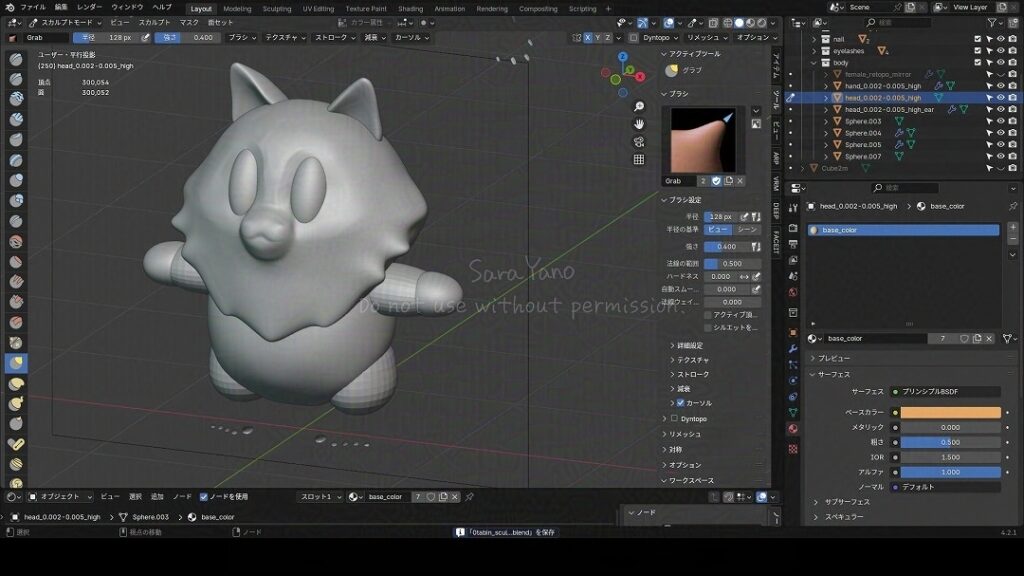Hide Sphere.003 using its eye icon
Image resolution: width=1024 pixels, height=576 pixels.
tap(1001, 122)
